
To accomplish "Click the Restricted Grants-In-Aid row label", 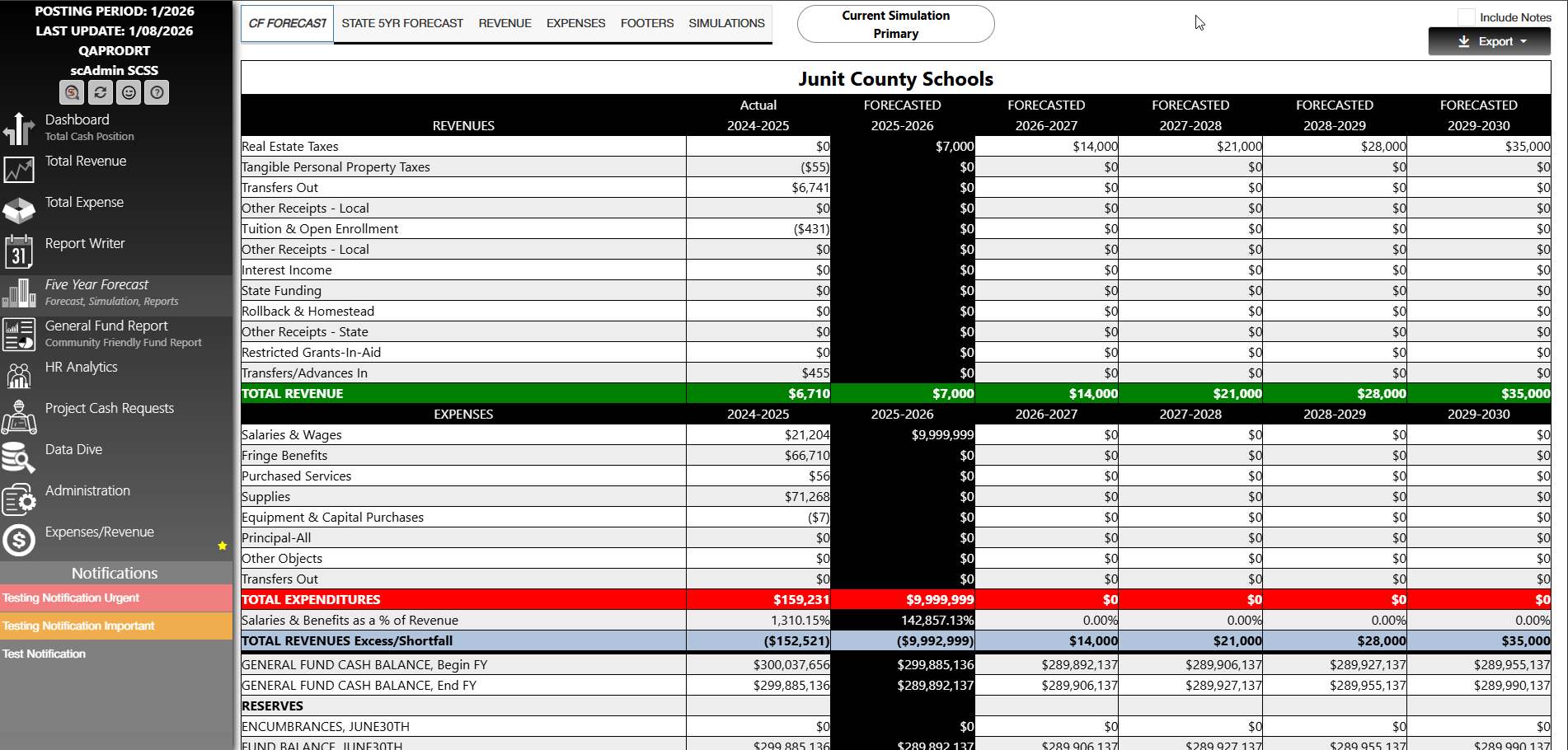I will click(x=311, y=353).
